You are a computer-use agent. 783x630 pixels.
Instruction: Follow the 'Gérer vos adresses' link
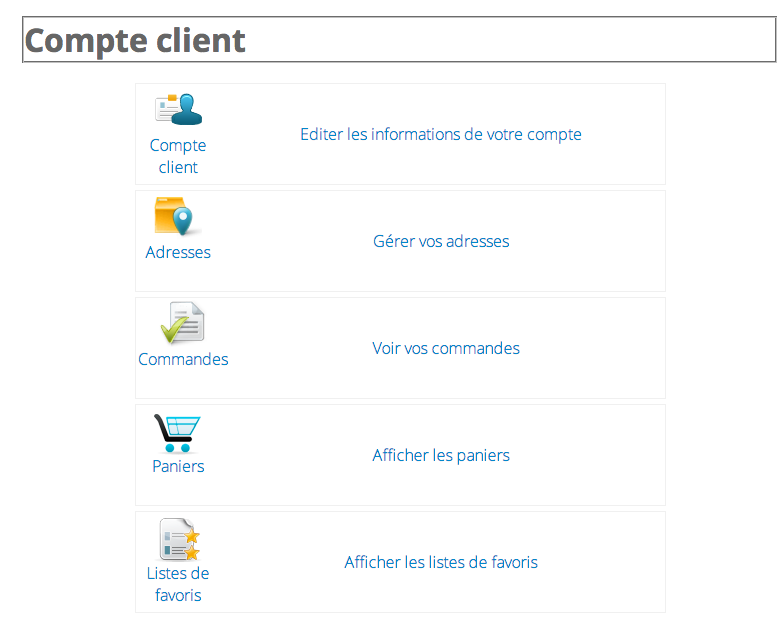441,241
